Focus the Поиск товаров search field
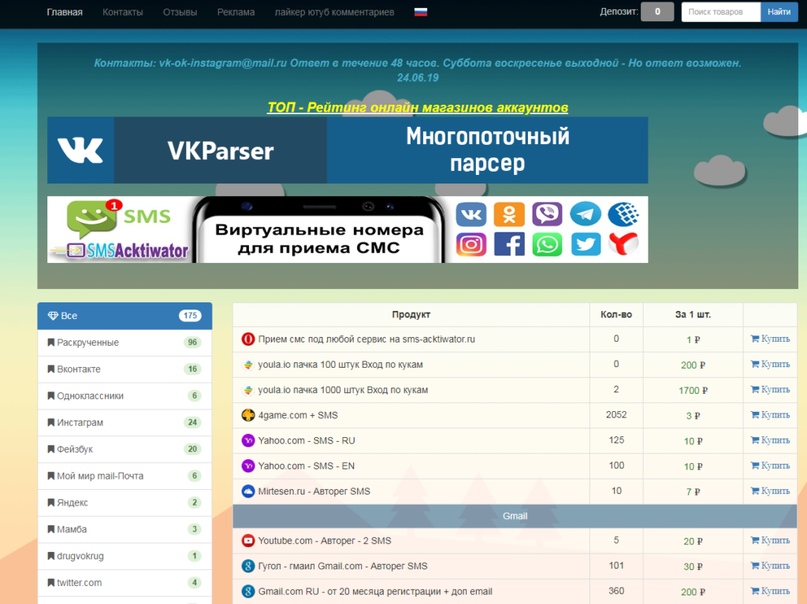807x604 pixels. [x=721, y=12]
